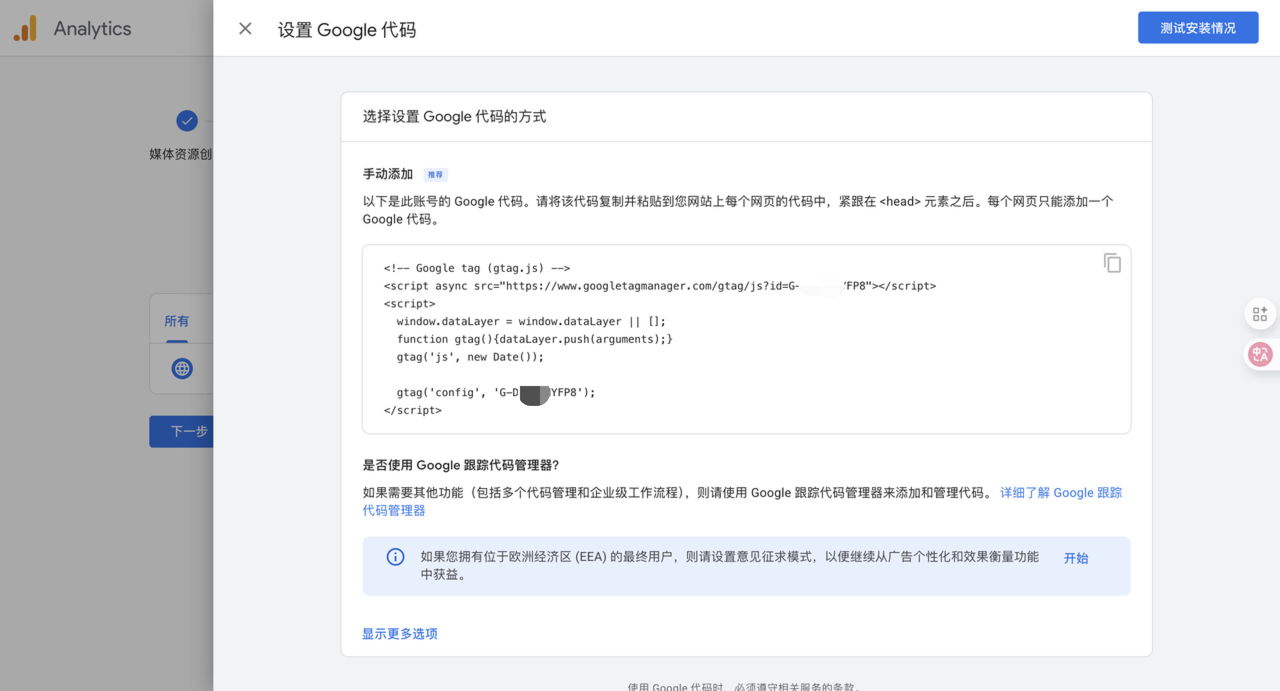Copy the Google tag code snippet
Image resolution: width=1280 pixels, height=691 pixels.
pos(1112,263)
